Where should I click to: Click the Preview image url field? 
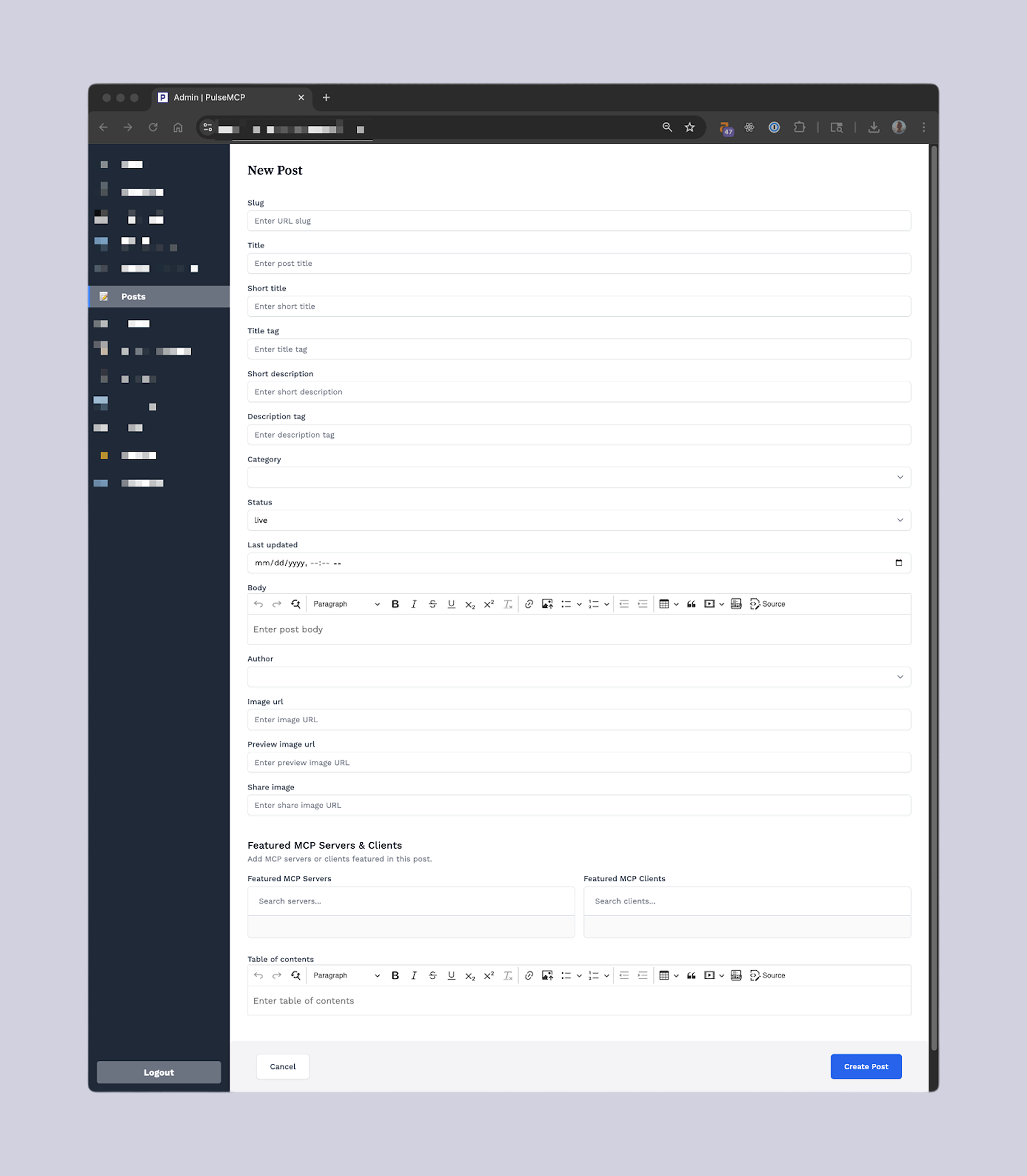pyautogui.click(x=579, y=763)
